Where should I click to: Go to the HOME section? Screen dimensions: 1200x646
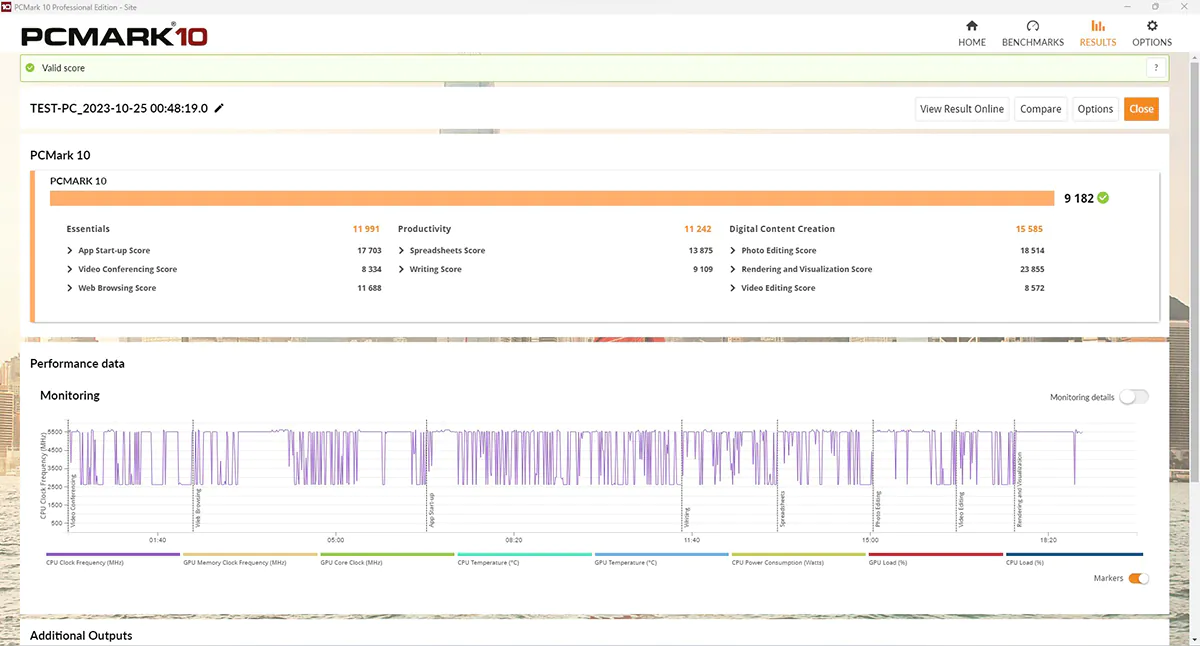(x=971, y=33)
